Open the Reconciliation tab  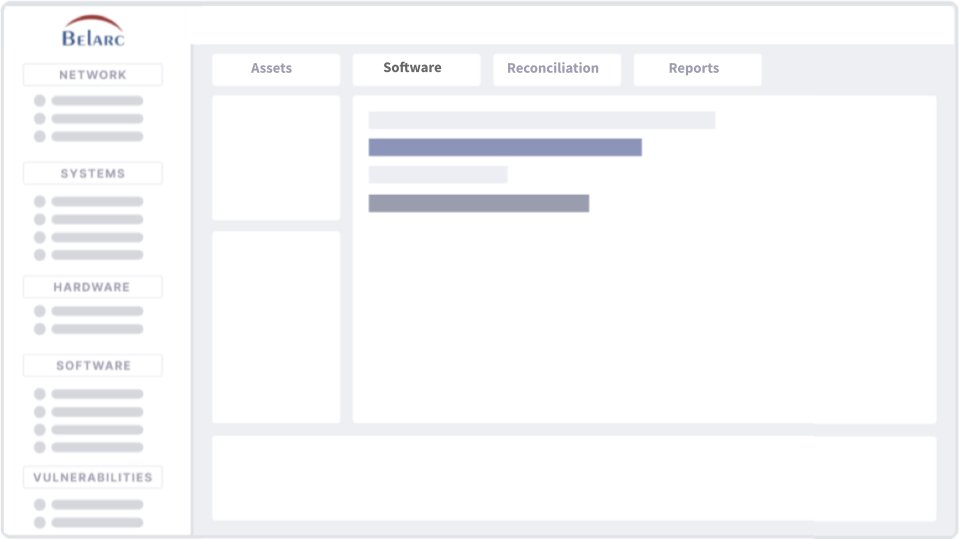coord(553,69)
